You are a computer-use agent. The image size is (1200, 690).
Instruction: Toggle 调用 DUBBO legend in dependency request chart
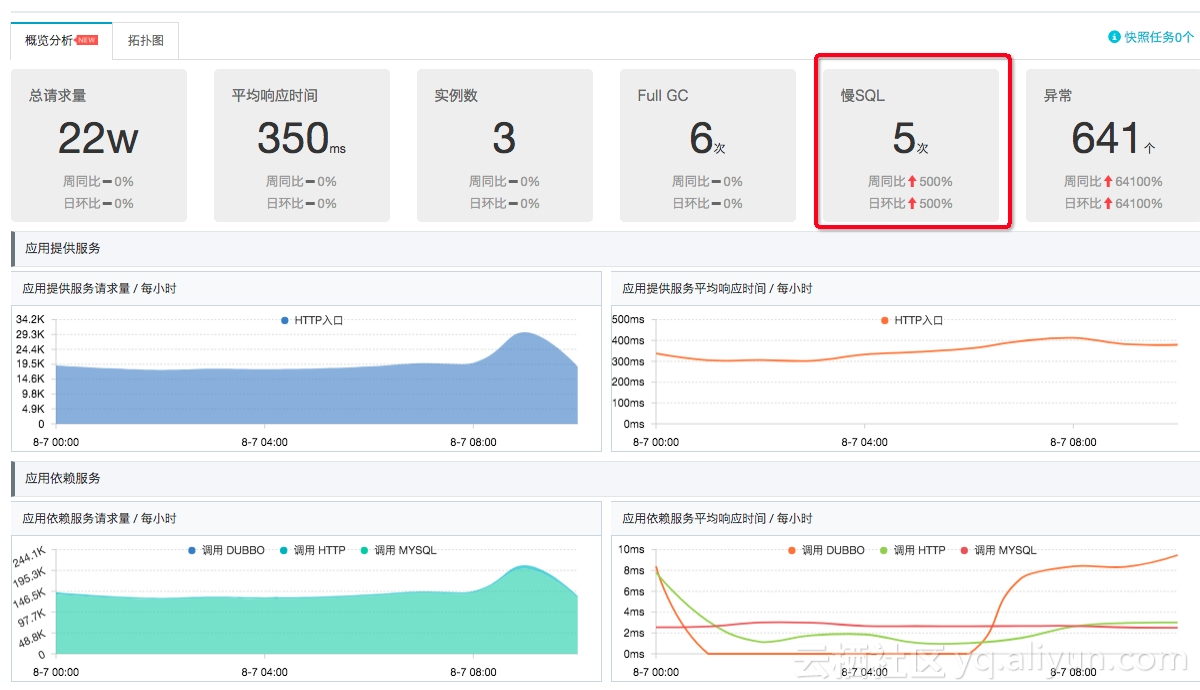pyautogui.click(x=226, y=550)
